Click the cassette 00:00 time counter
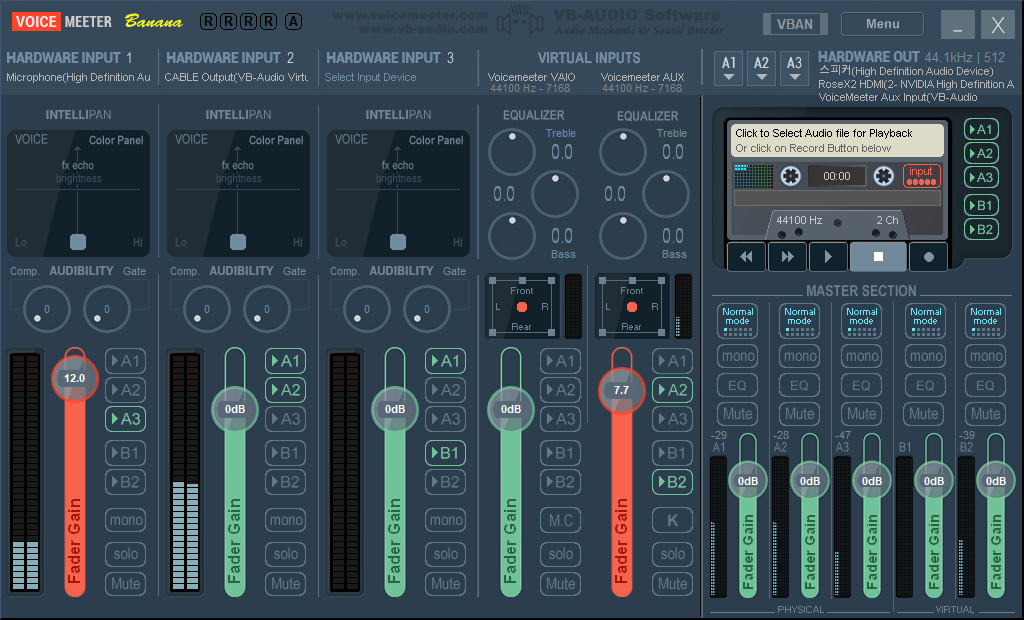This screenshot has width=1024, height=620. tap(837, 176)
